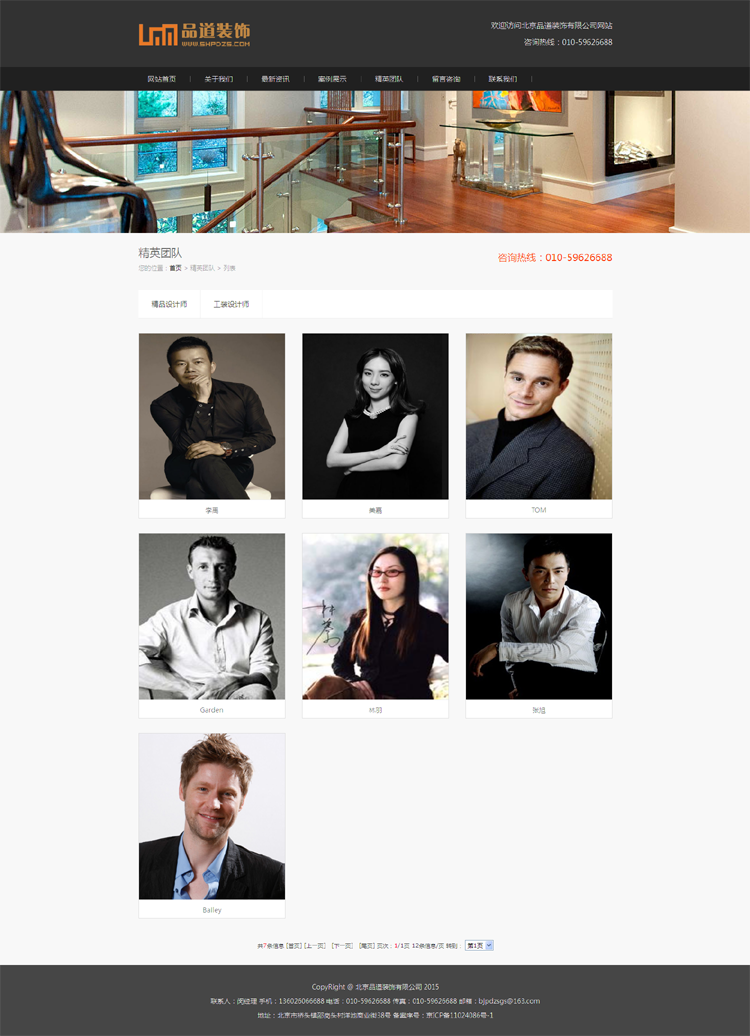
Task: Open designer TOM's photo
Action: tap(539, 416)
